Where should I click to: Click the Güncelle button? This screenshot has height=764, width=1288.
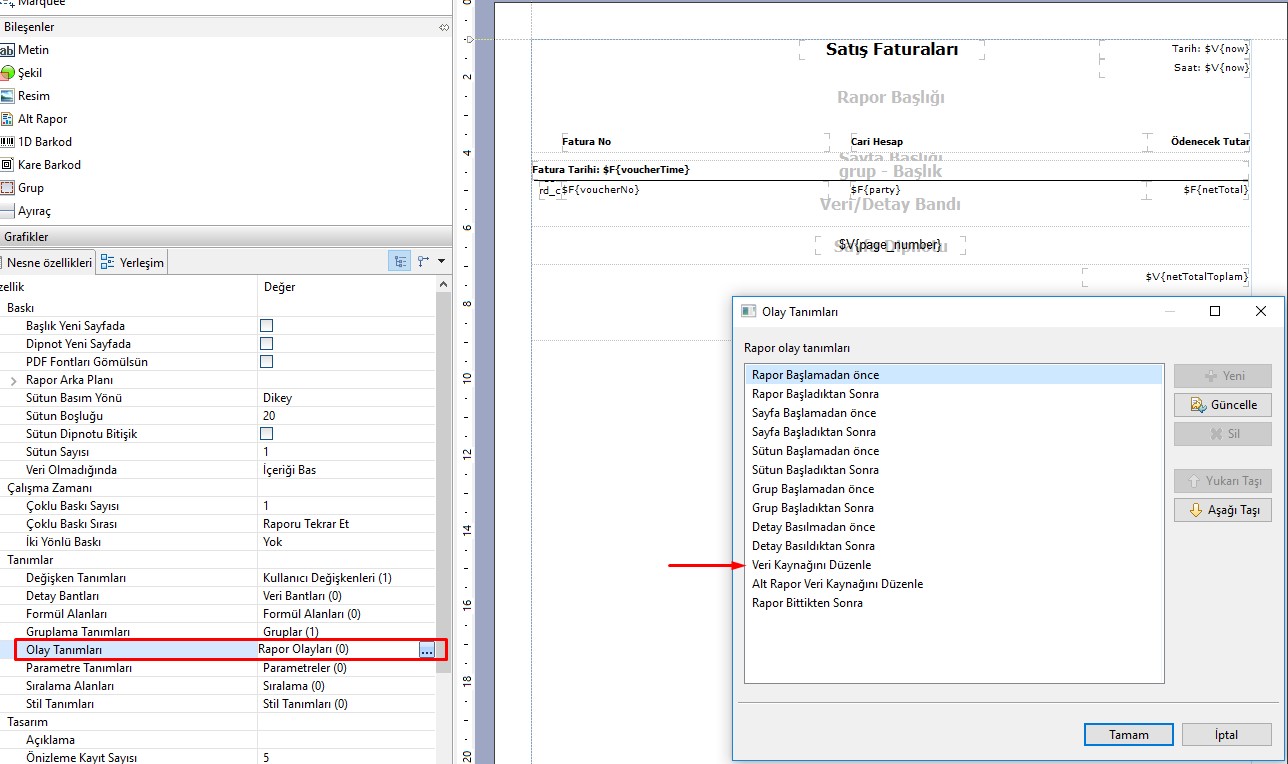[x=1222, y=405]
